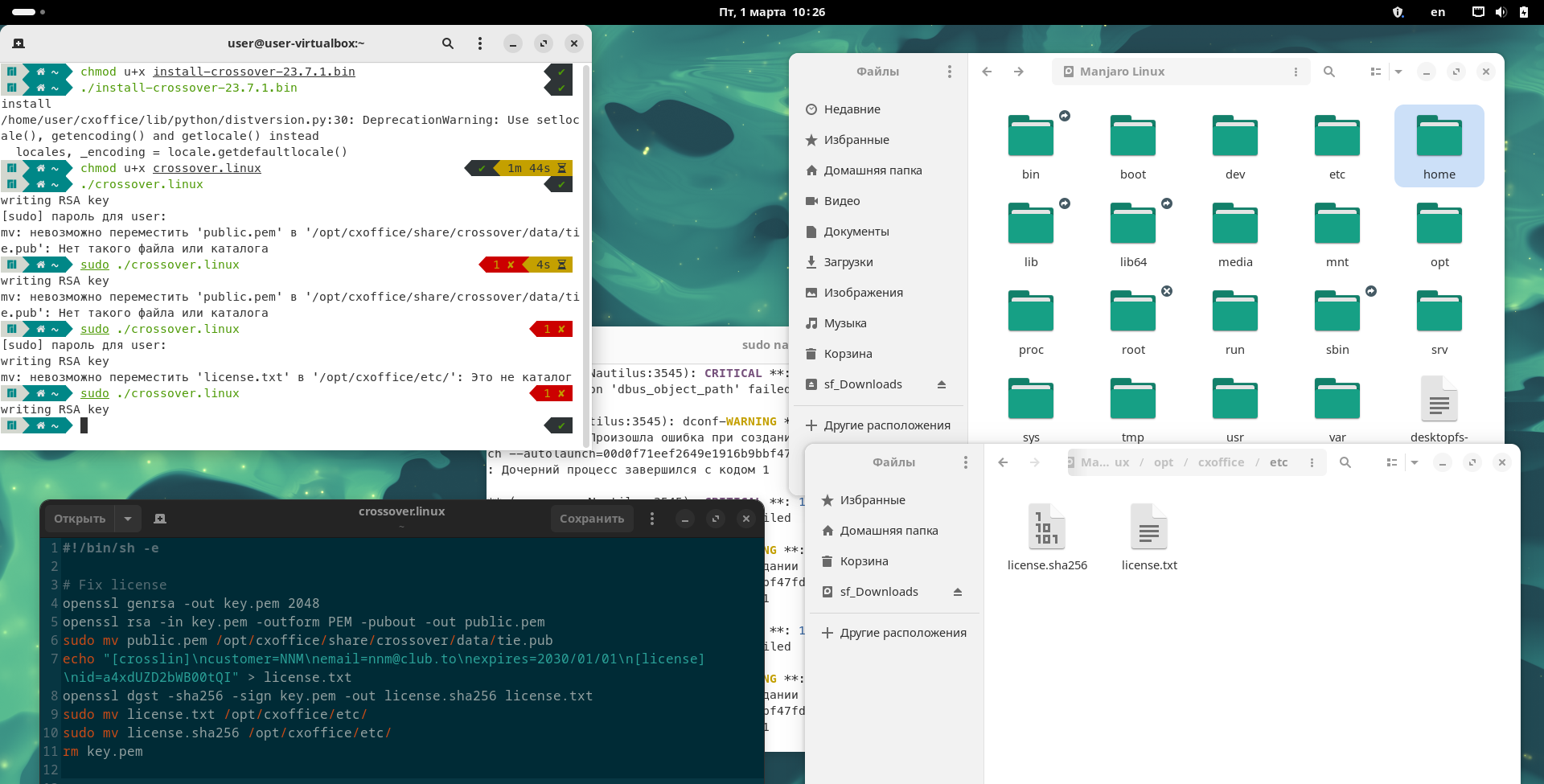Expand the Открыть dropdown arrow in editor
The width and height of the screenshot is (1544, 784).
click(128, 519)
